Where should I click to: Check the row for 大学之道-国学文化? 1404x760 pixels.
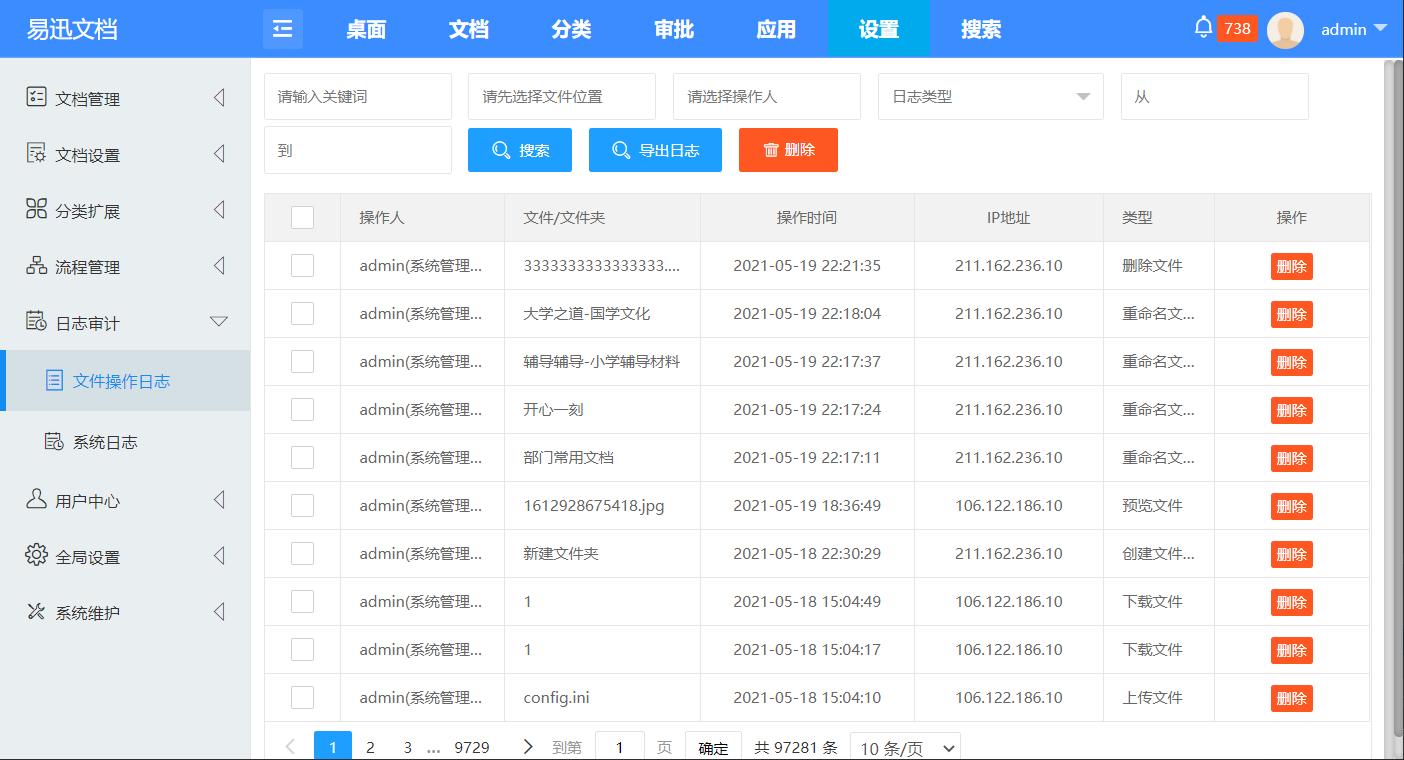302,313
